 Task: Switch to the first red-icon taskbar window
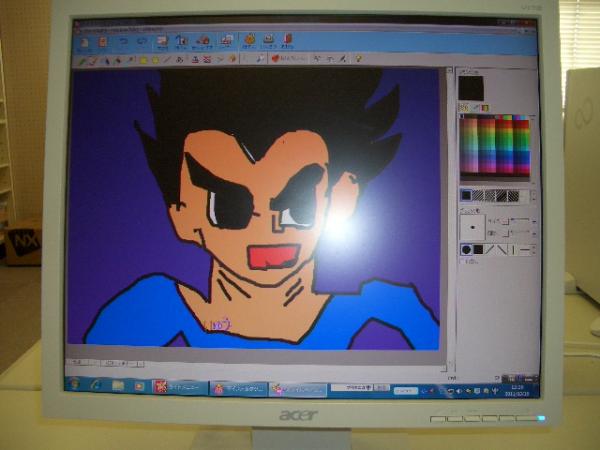coord(181,388)
